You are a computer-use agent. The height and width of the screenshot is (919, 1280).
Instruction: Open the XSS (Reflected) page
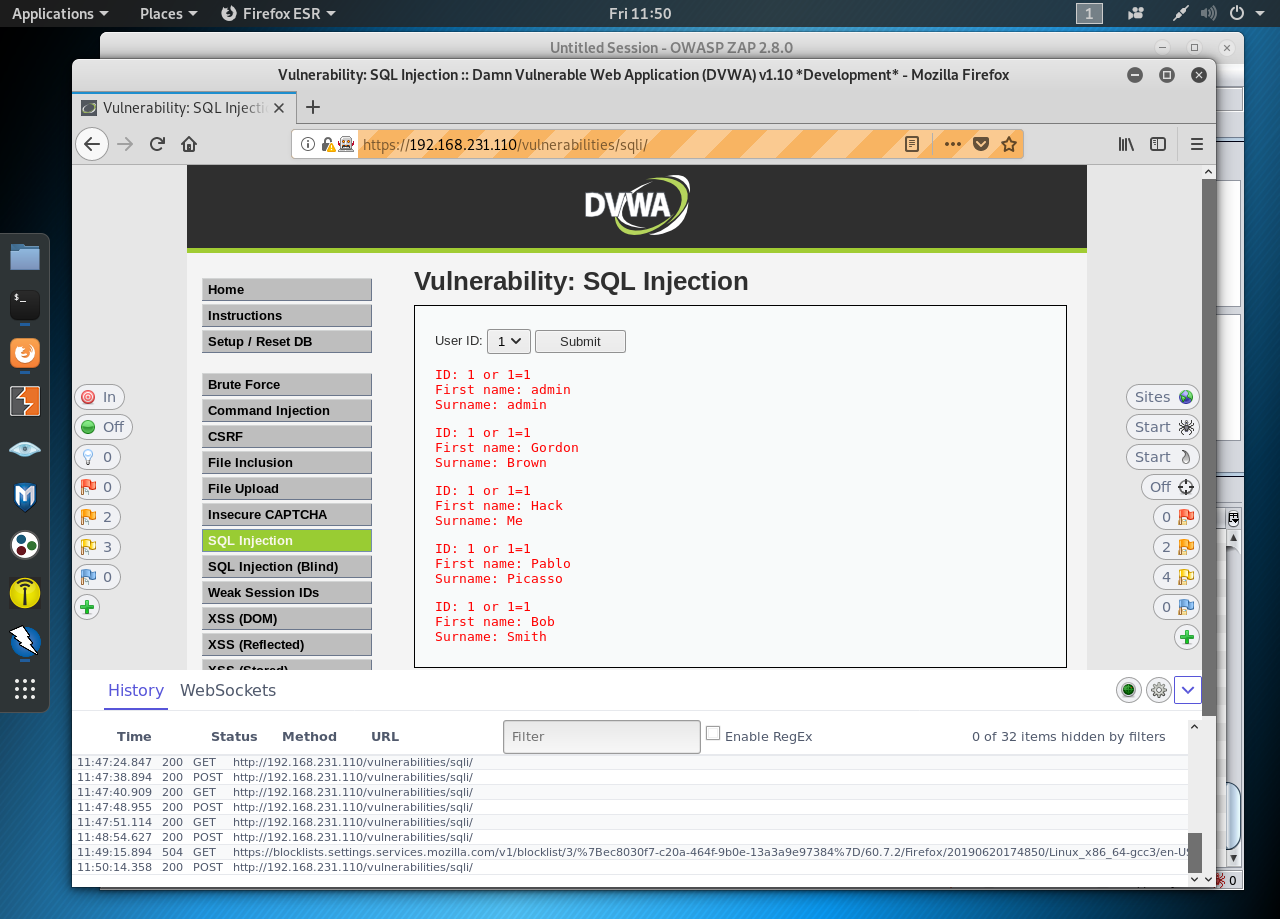[x=287, y=644]
